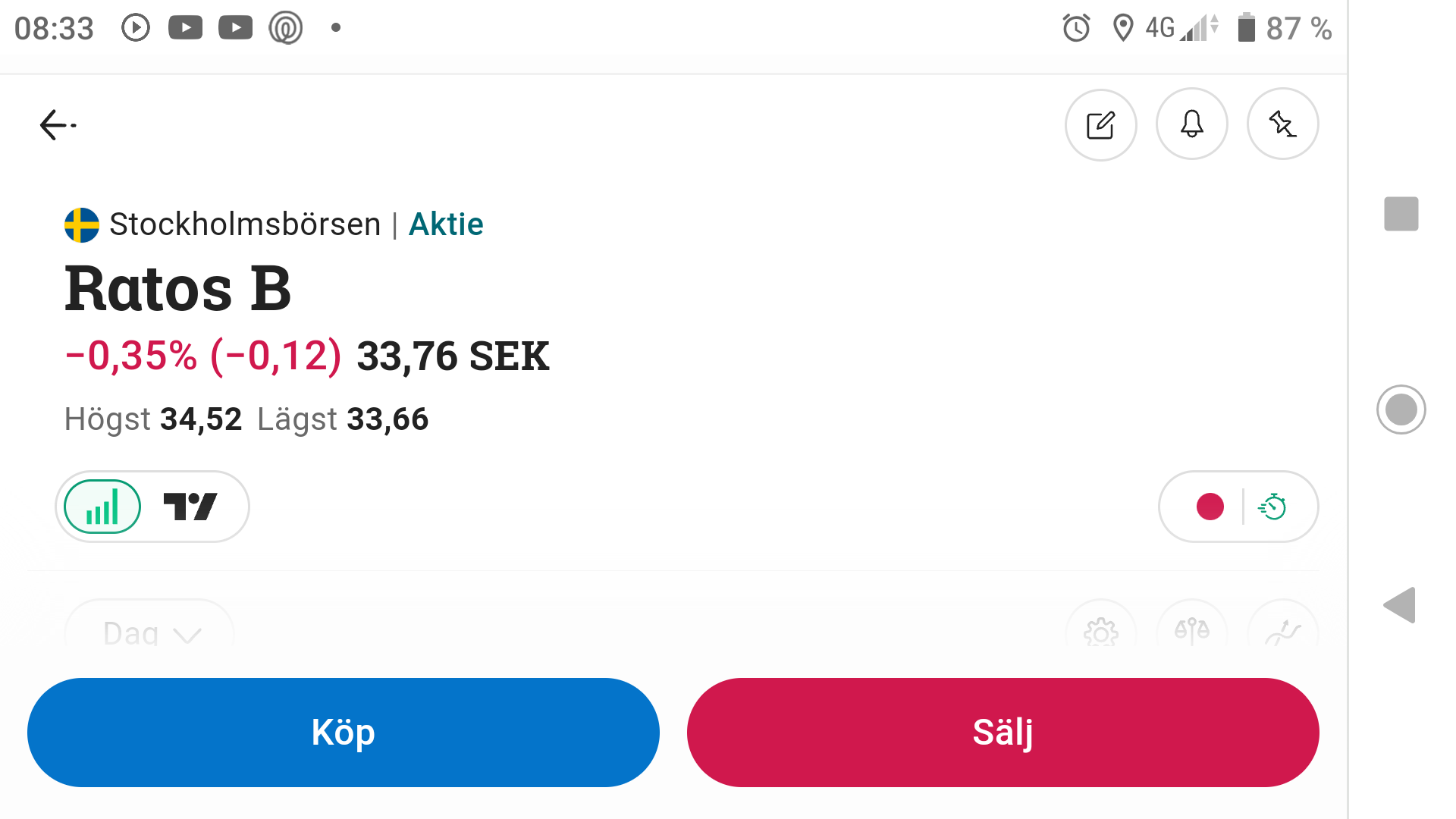Screen dimensions: 1456x819
Task: Open the Aktie category link
Action: [446, 224]
